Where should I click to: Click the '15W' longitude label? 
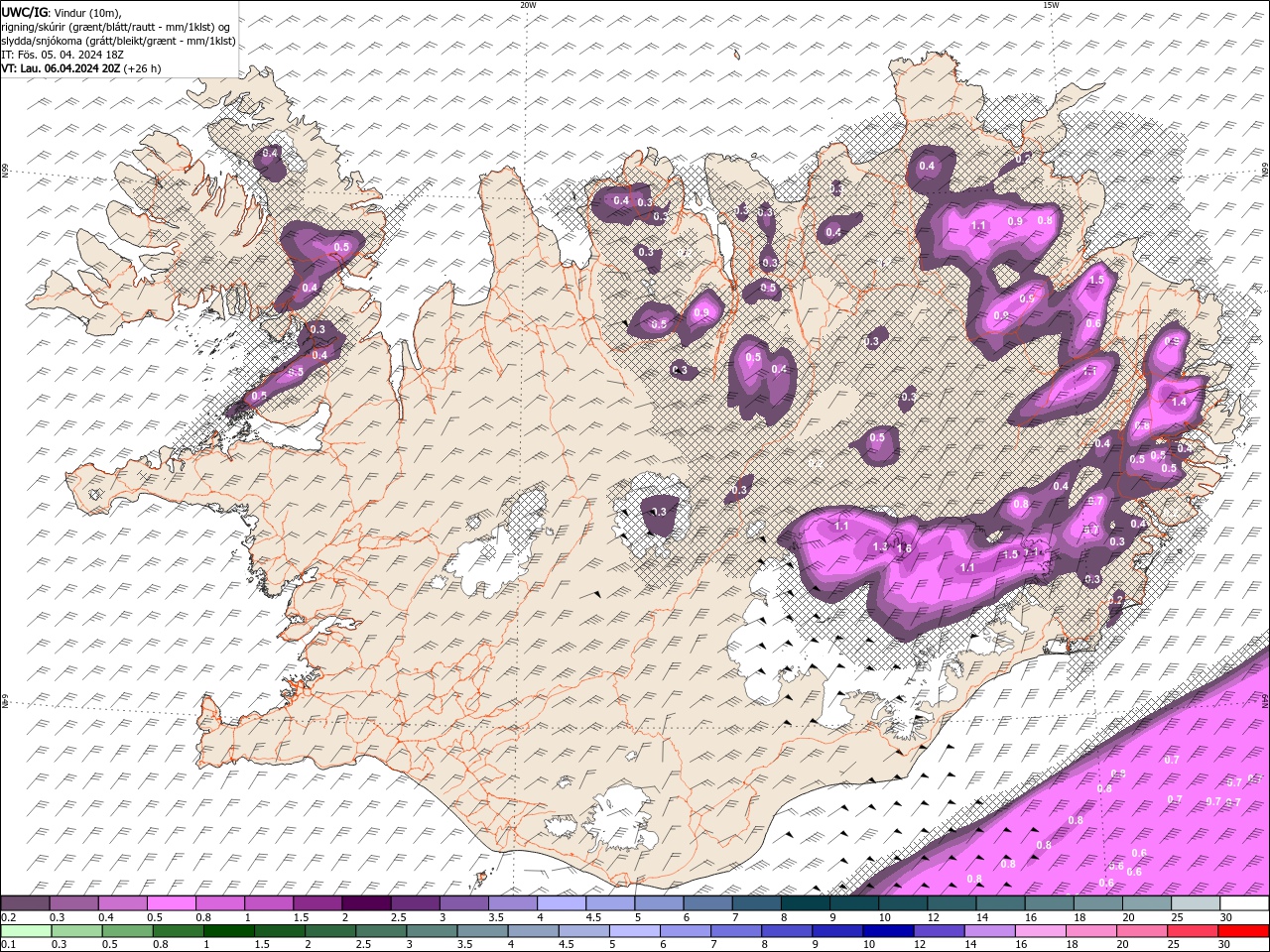(x=1051, y=5)
